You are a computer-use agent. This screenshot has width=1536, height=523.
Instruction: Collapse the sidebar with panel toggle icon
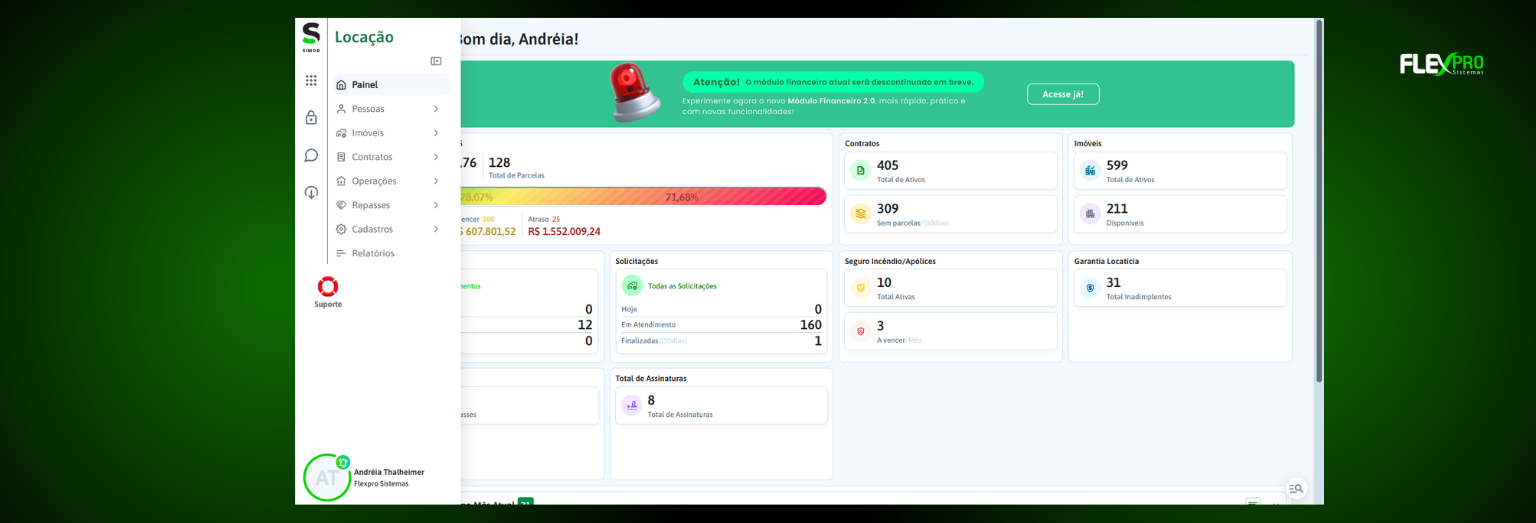pos(436,61)
